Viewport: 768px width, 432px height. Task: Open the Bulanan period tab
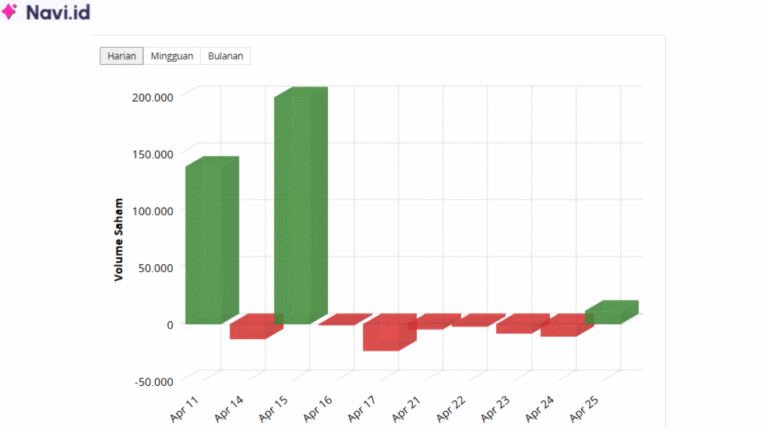(x=226, y=56)
